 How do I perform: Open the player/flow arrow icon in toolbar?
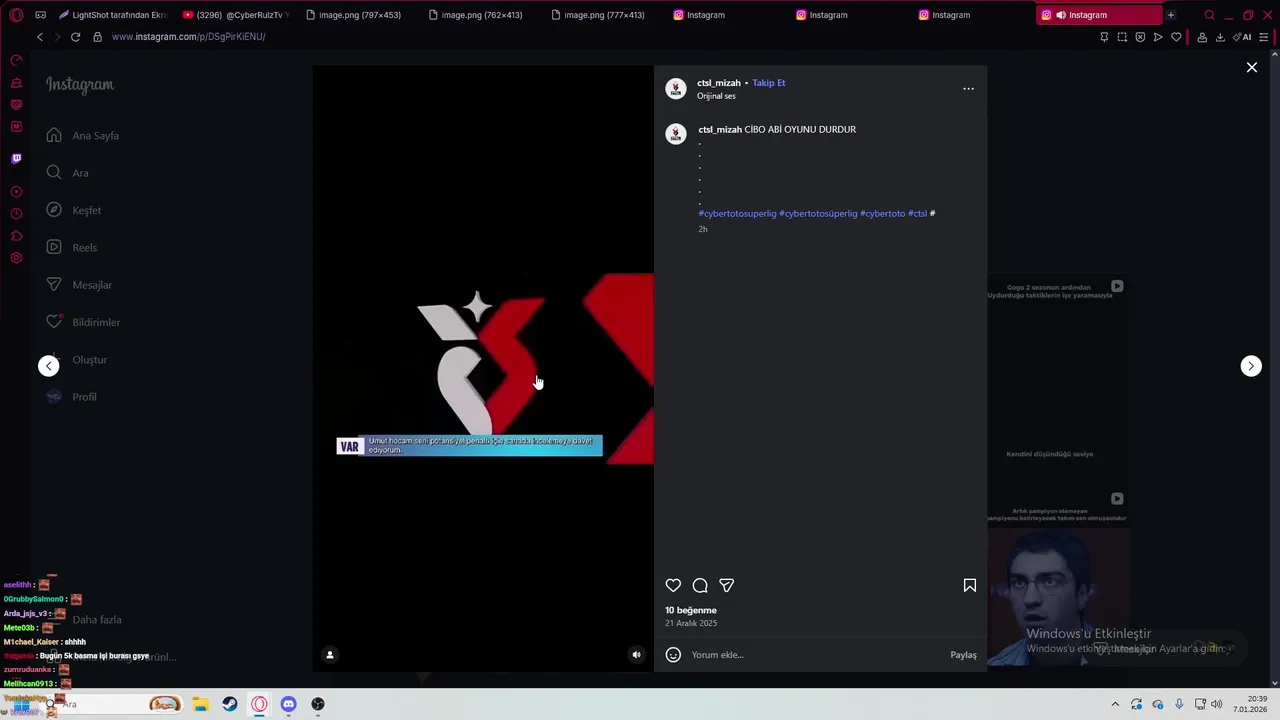pyautogui.click(x=1158, y=37)
